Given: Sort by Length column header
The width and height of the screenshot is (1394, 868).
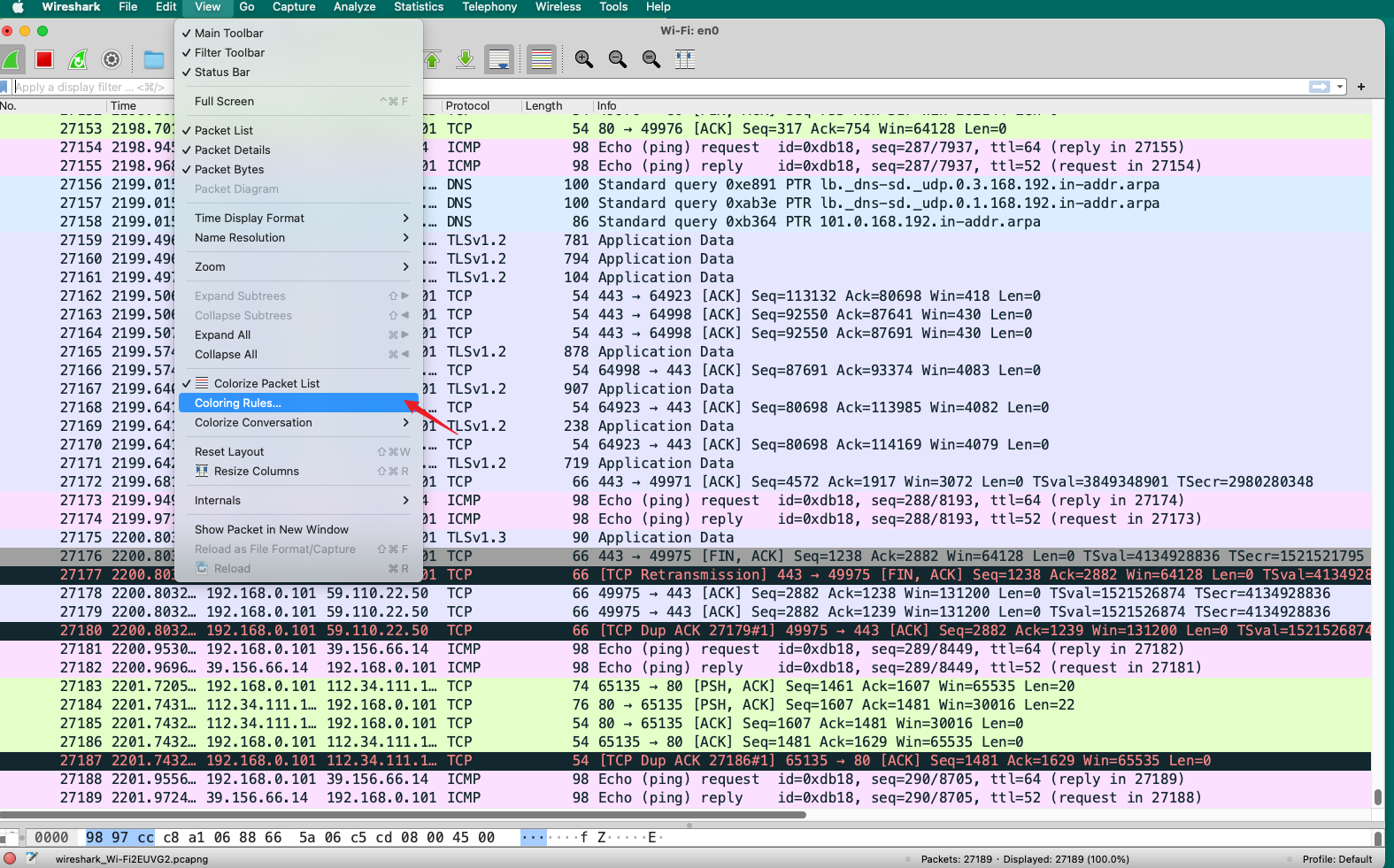Looking at the screenshot, I should (x=557, y=106).
